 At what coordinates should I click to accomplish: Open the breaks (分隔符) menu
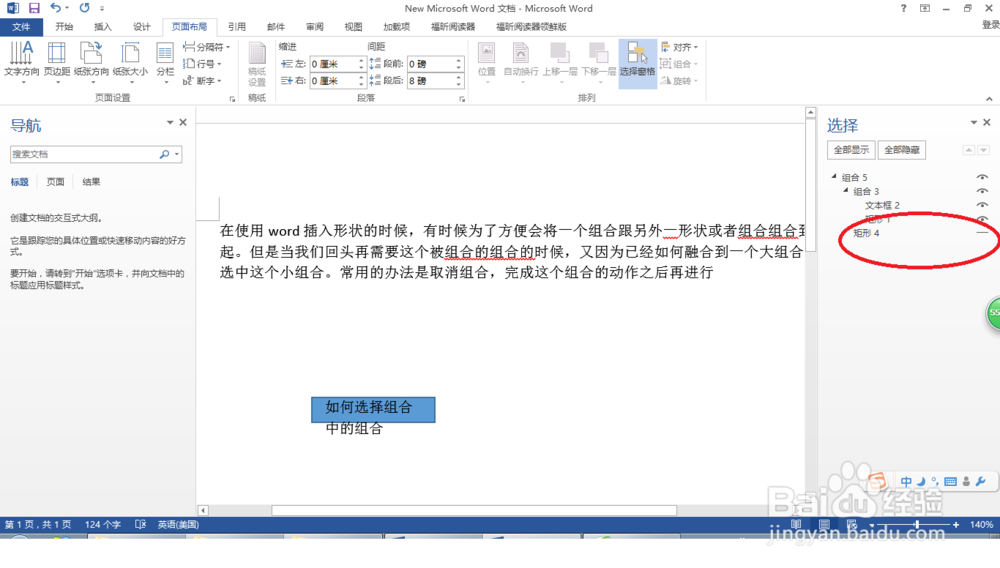[x=206, y=47]
